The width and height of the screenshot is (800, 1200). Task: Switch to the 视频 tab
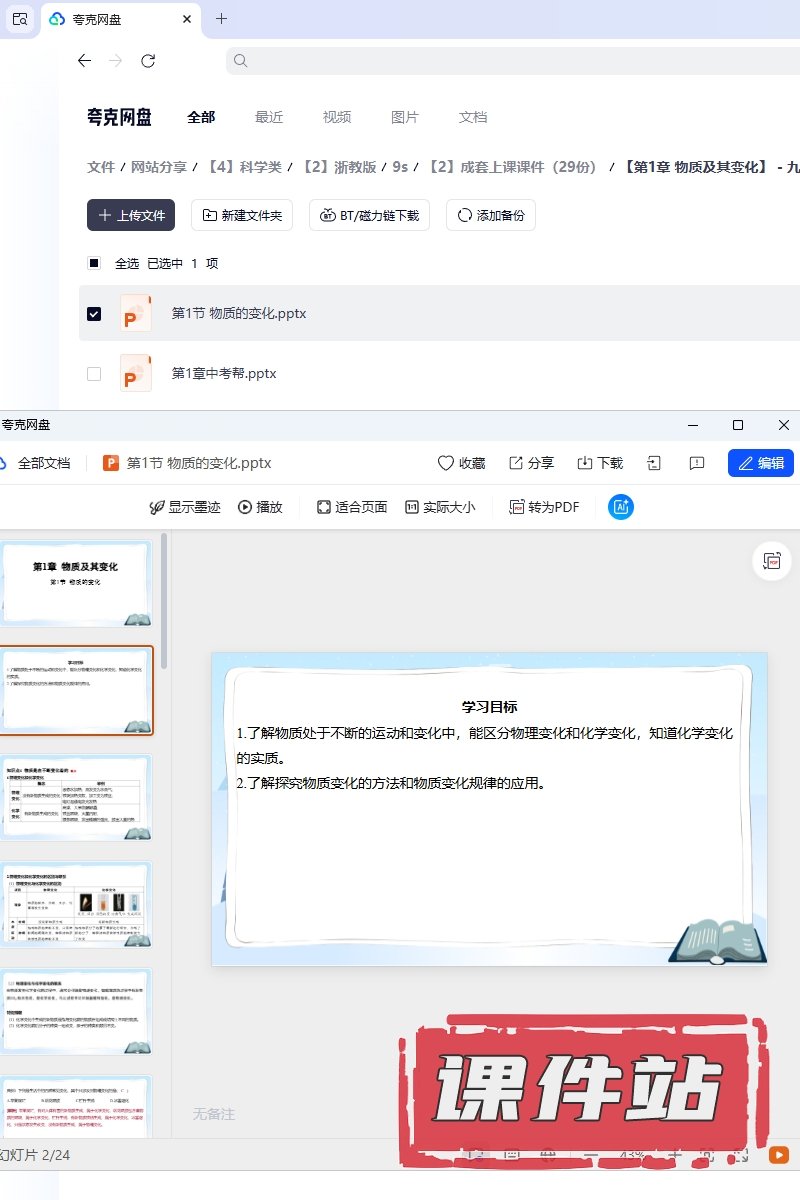tap(337, 117)
